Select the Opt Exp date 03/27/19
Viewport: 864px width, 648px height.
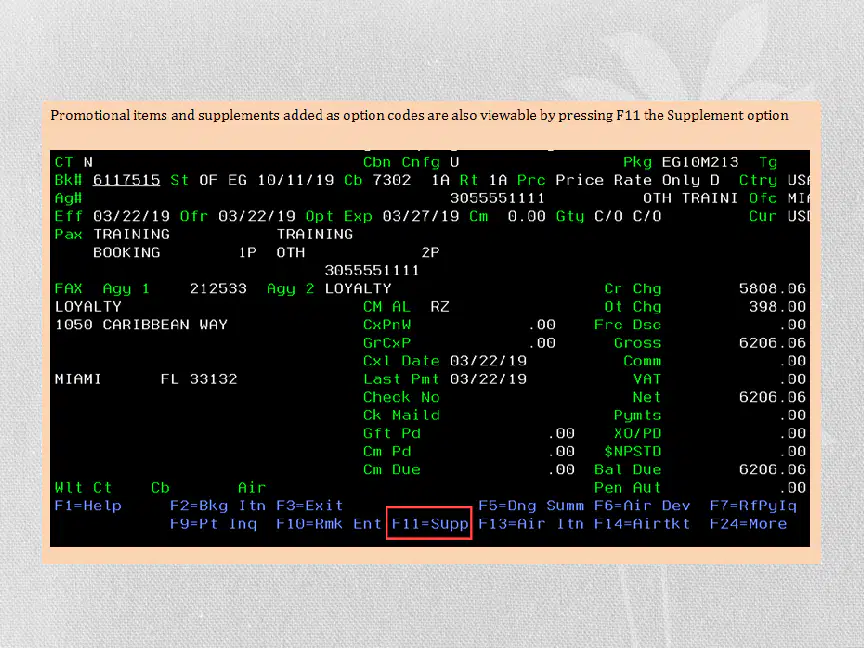click(x=420, y=216)
